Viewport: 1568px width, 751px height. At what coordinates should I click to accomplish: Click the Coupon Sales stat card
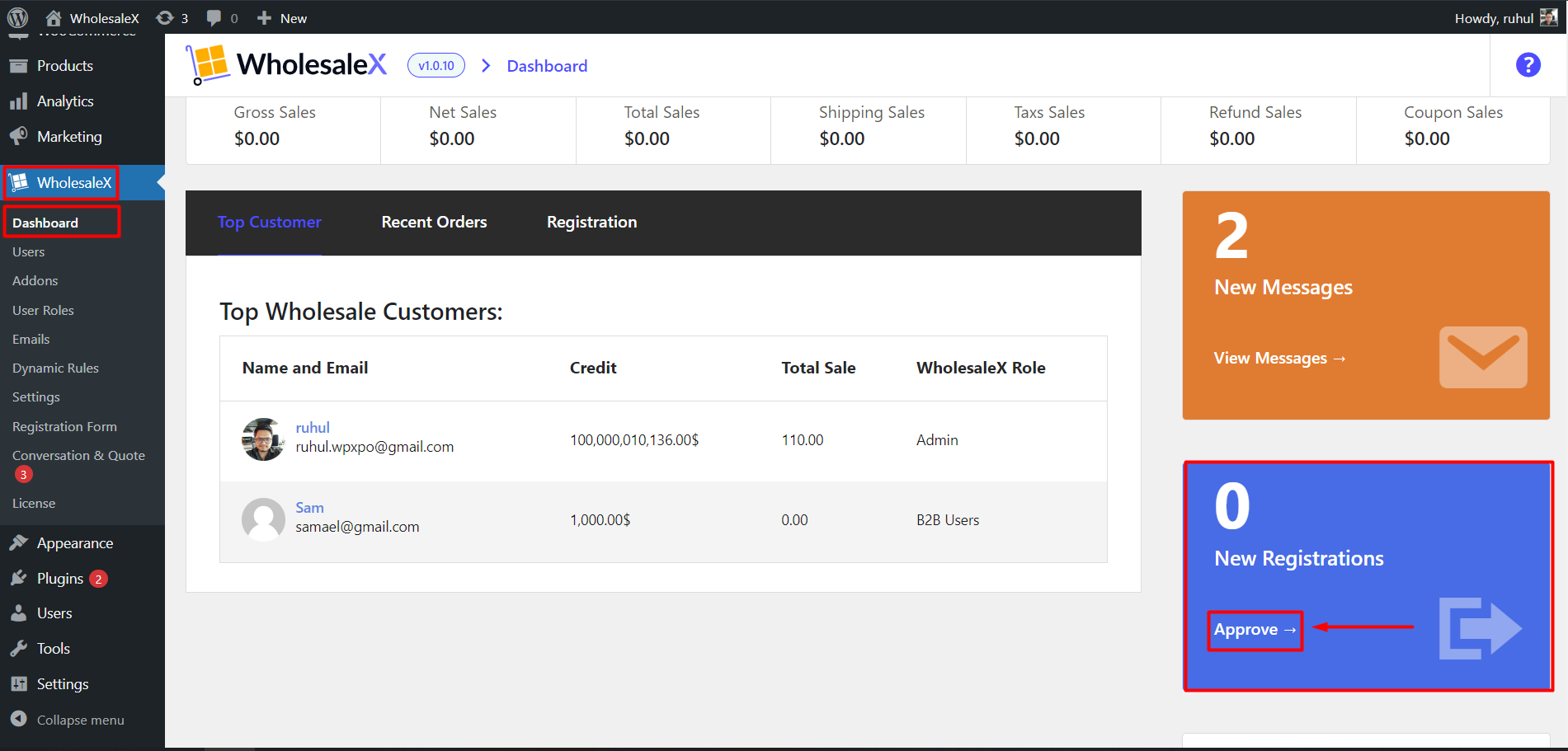tap(1453, 130)
